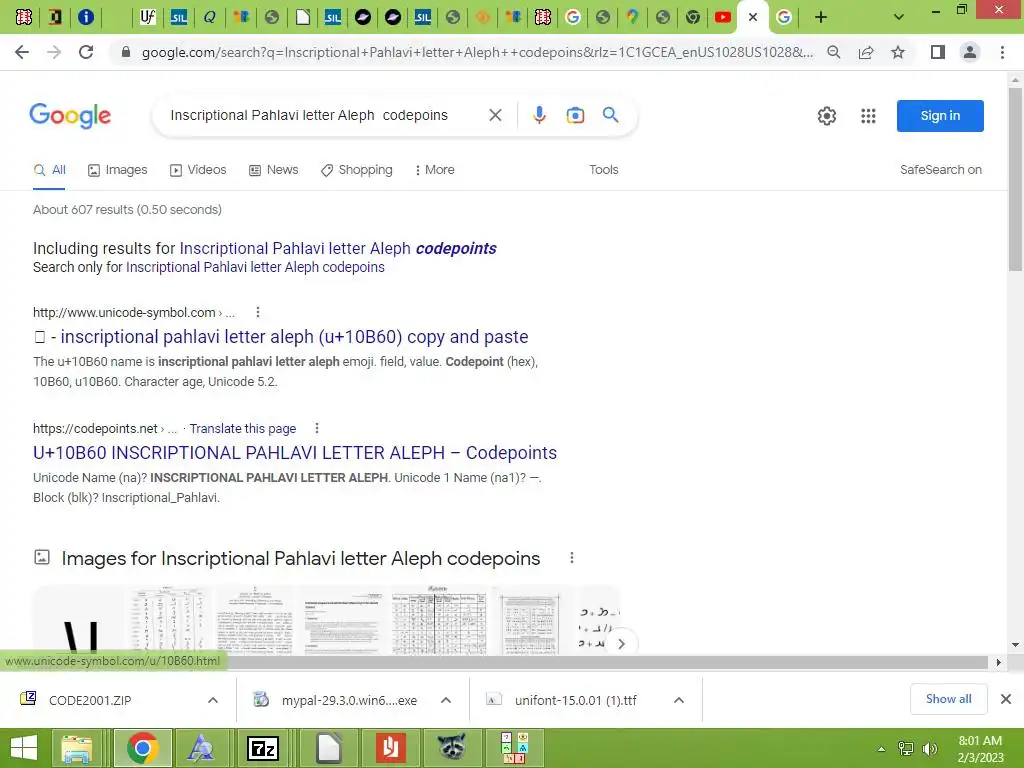This screenshot has width=1024, height=768.
Task: Open the search Tools options
Action: (603, 170)
